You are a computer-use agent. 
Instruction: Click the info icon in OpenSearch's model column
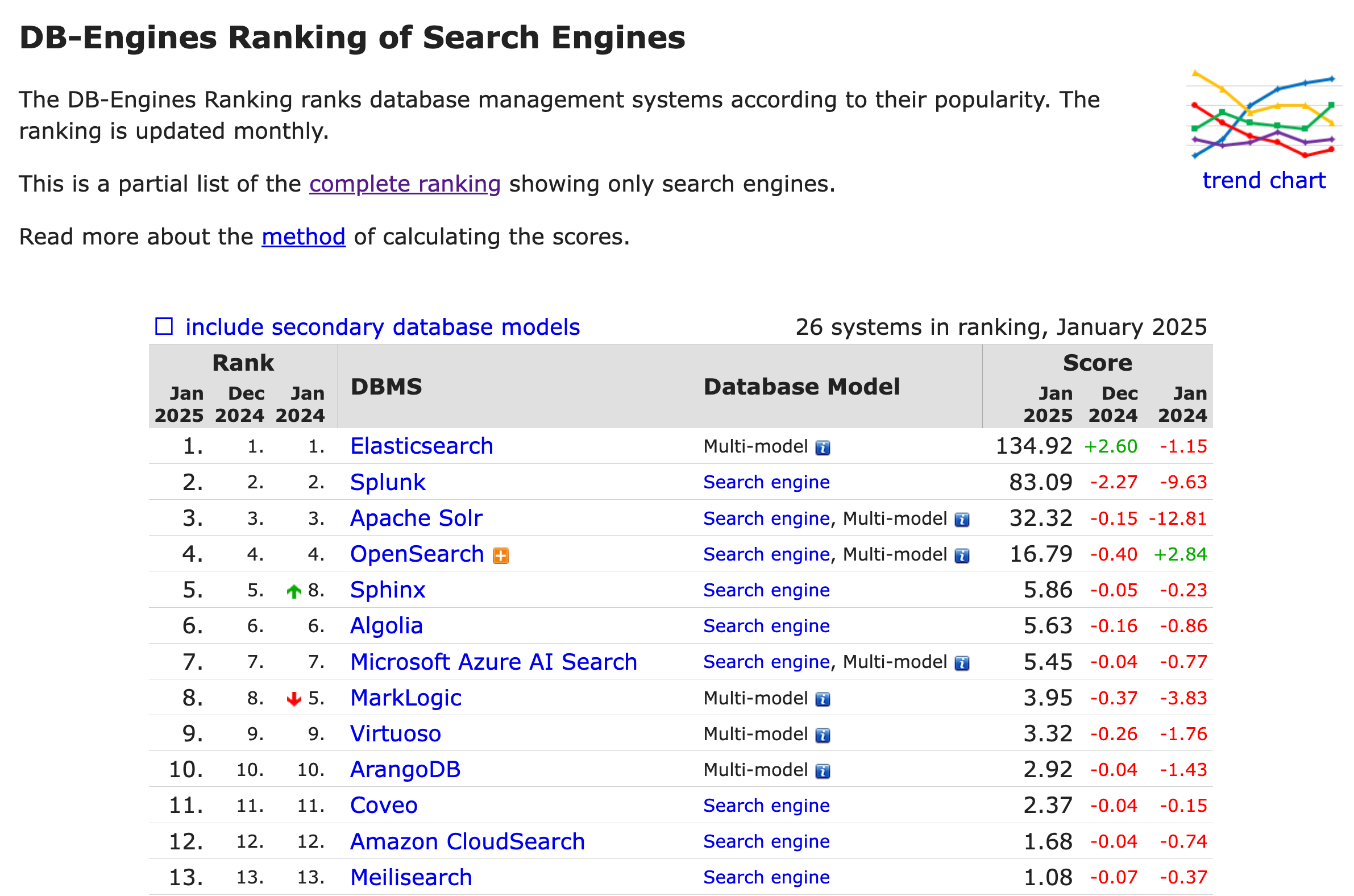pyautogui.click(x=962, y=555)
